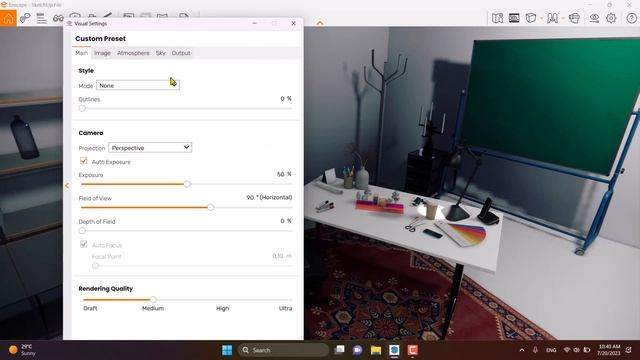Click the VR headset icon
The image size is (640, 360).
coord(574,18)
